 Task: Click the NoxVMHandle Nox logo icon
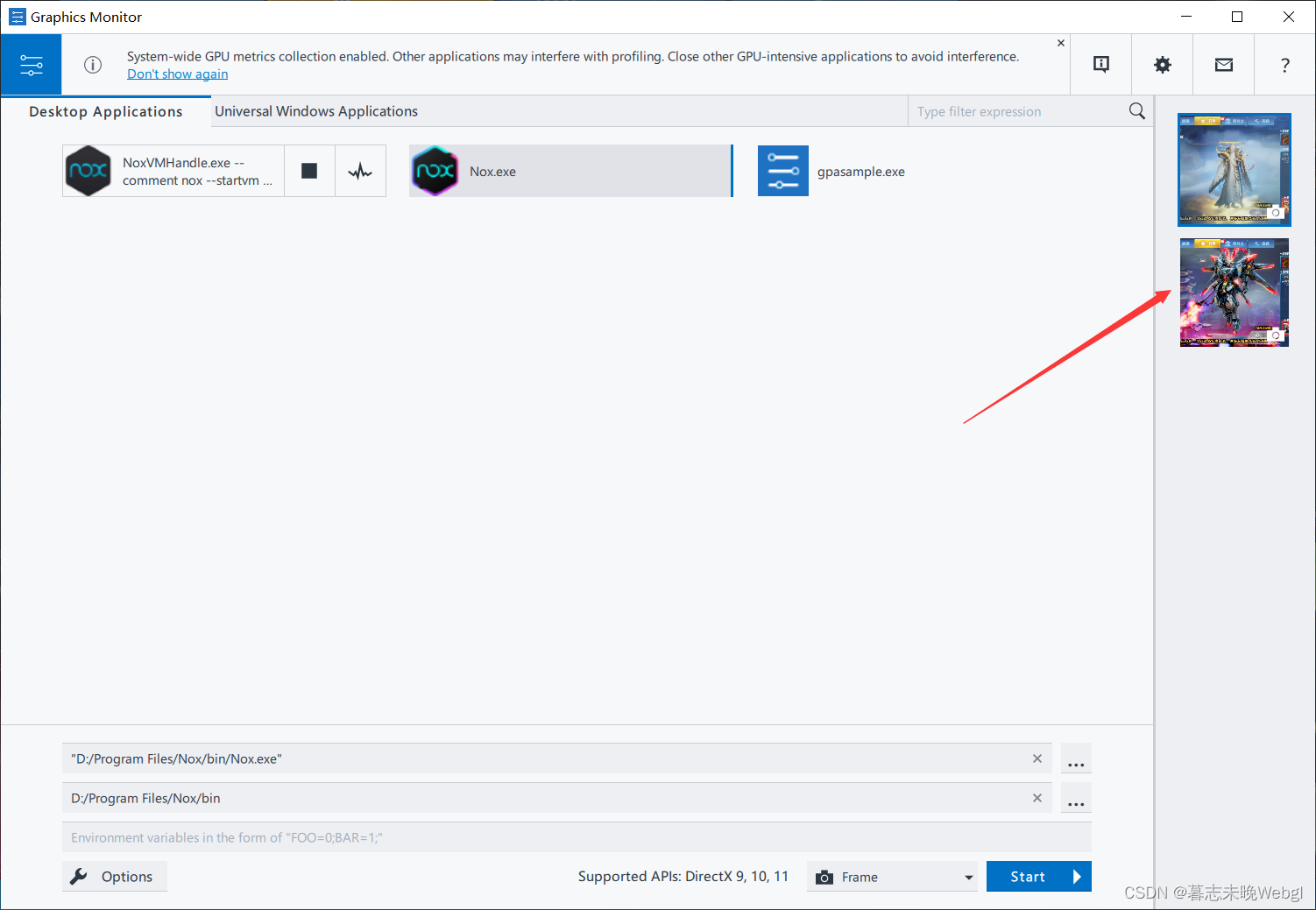point(88,171)
